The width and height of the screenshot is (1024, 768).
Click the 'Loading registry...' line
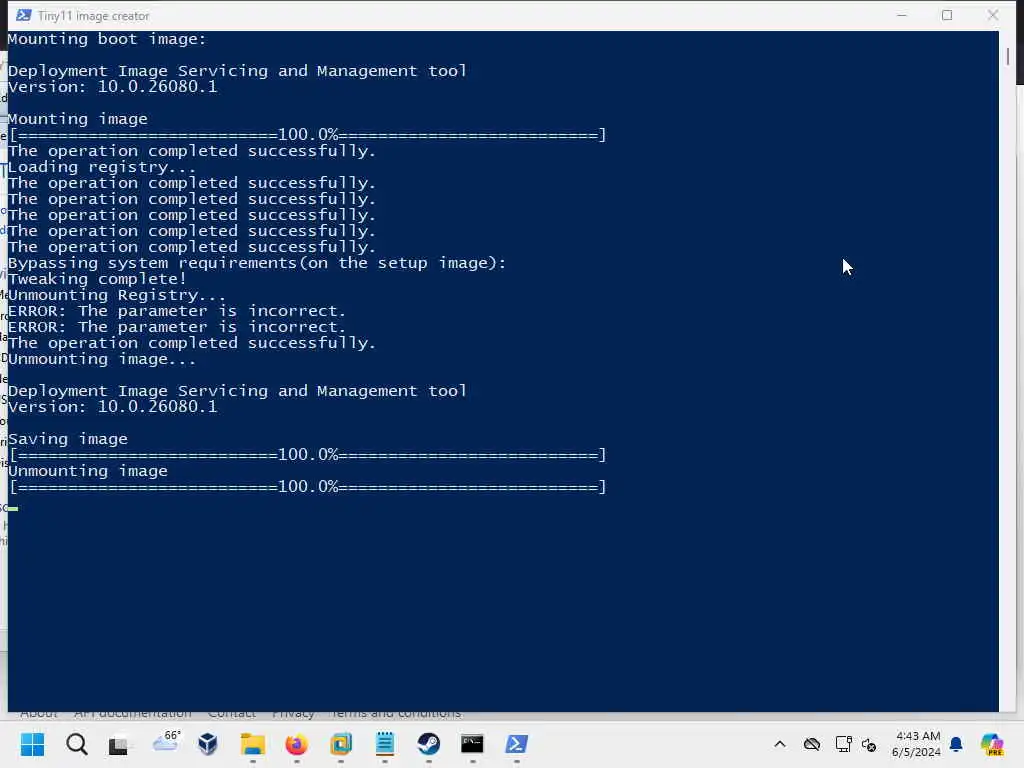(x=102, y=167)
